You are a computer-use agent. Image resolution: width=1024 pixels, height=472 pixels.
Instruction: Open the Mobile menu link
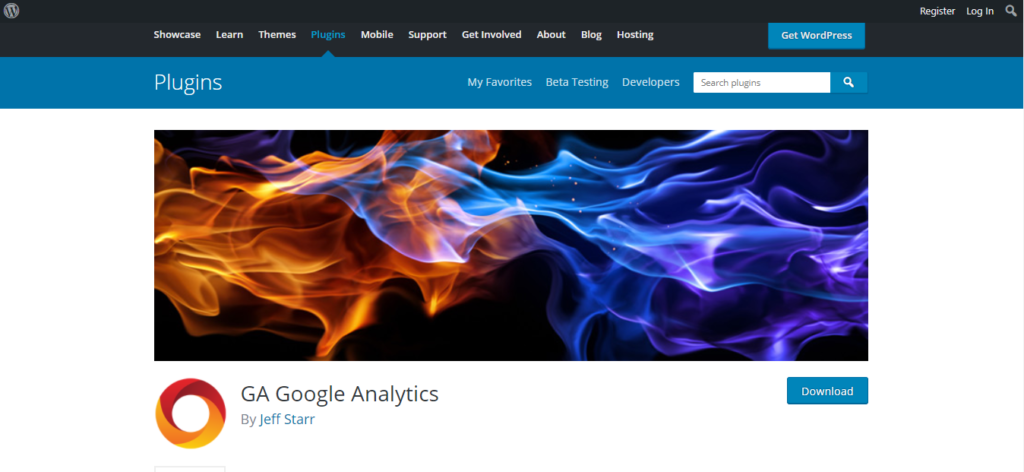point(377,35)
